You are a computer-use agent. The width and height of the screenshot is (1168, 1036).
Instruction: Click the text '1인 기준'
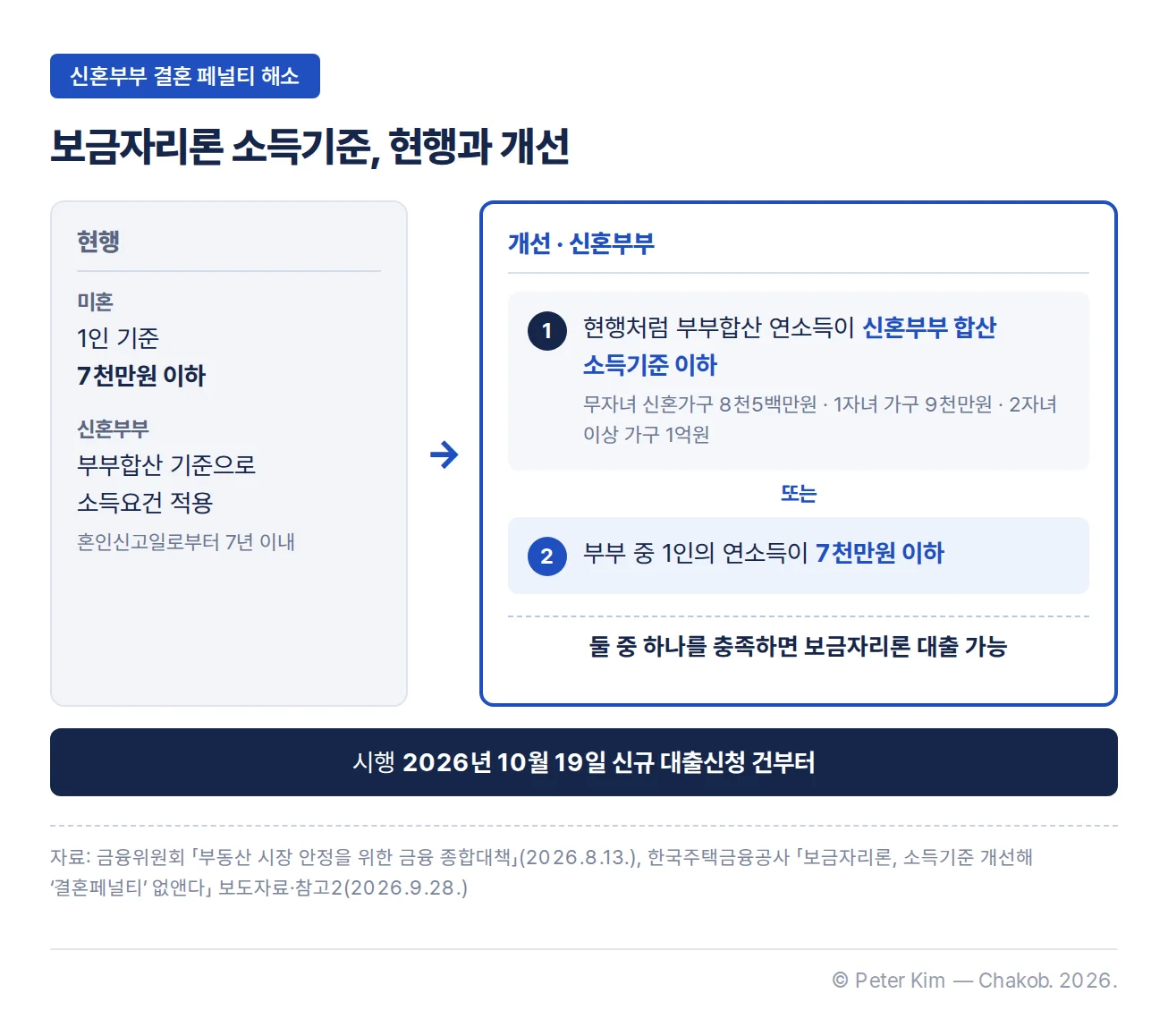(x=118, y=338)
